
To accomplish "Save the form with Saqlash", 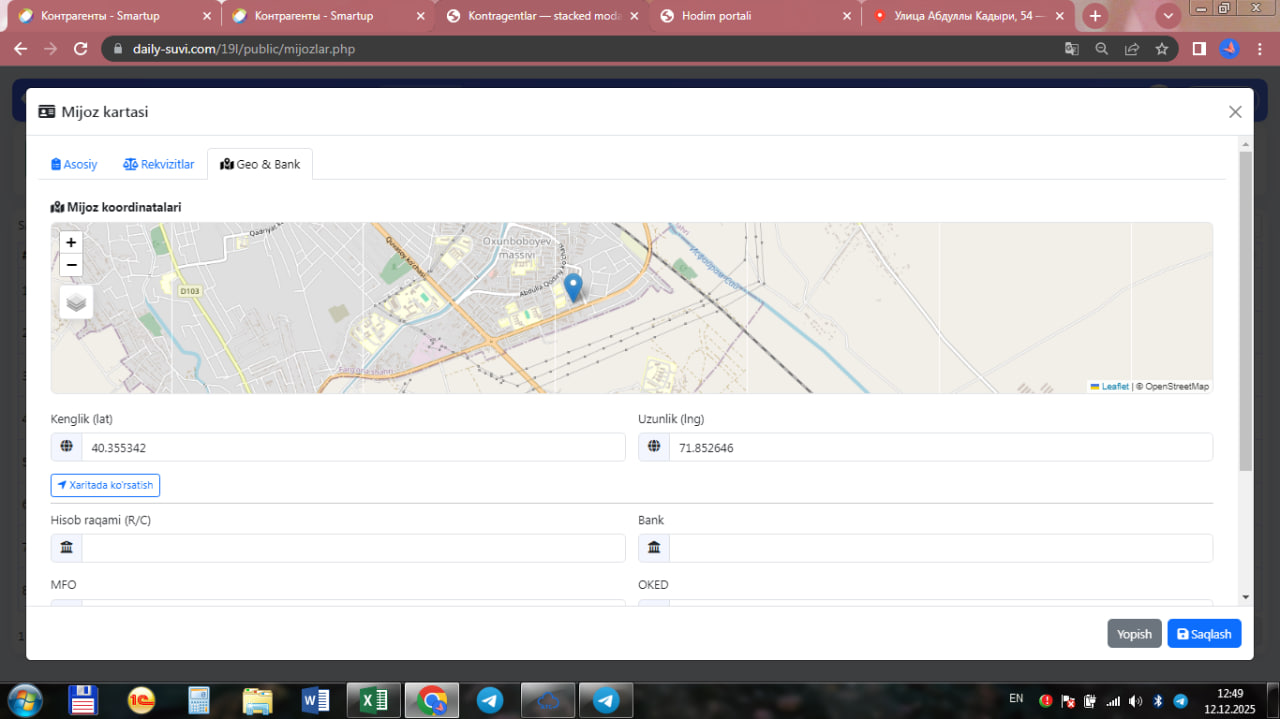I will 1204,634.
